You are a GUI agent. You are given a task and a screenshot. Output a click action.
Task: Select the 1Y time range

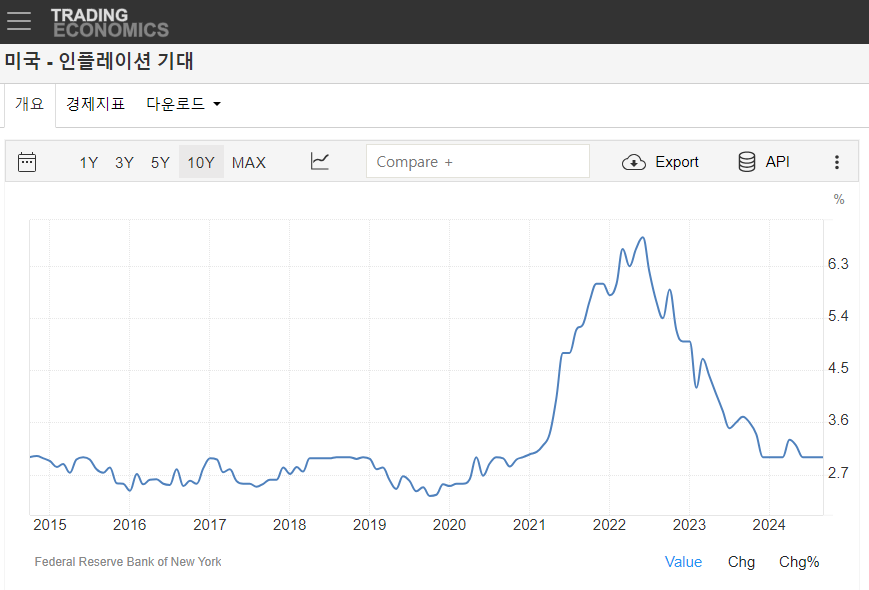[89, 162]
